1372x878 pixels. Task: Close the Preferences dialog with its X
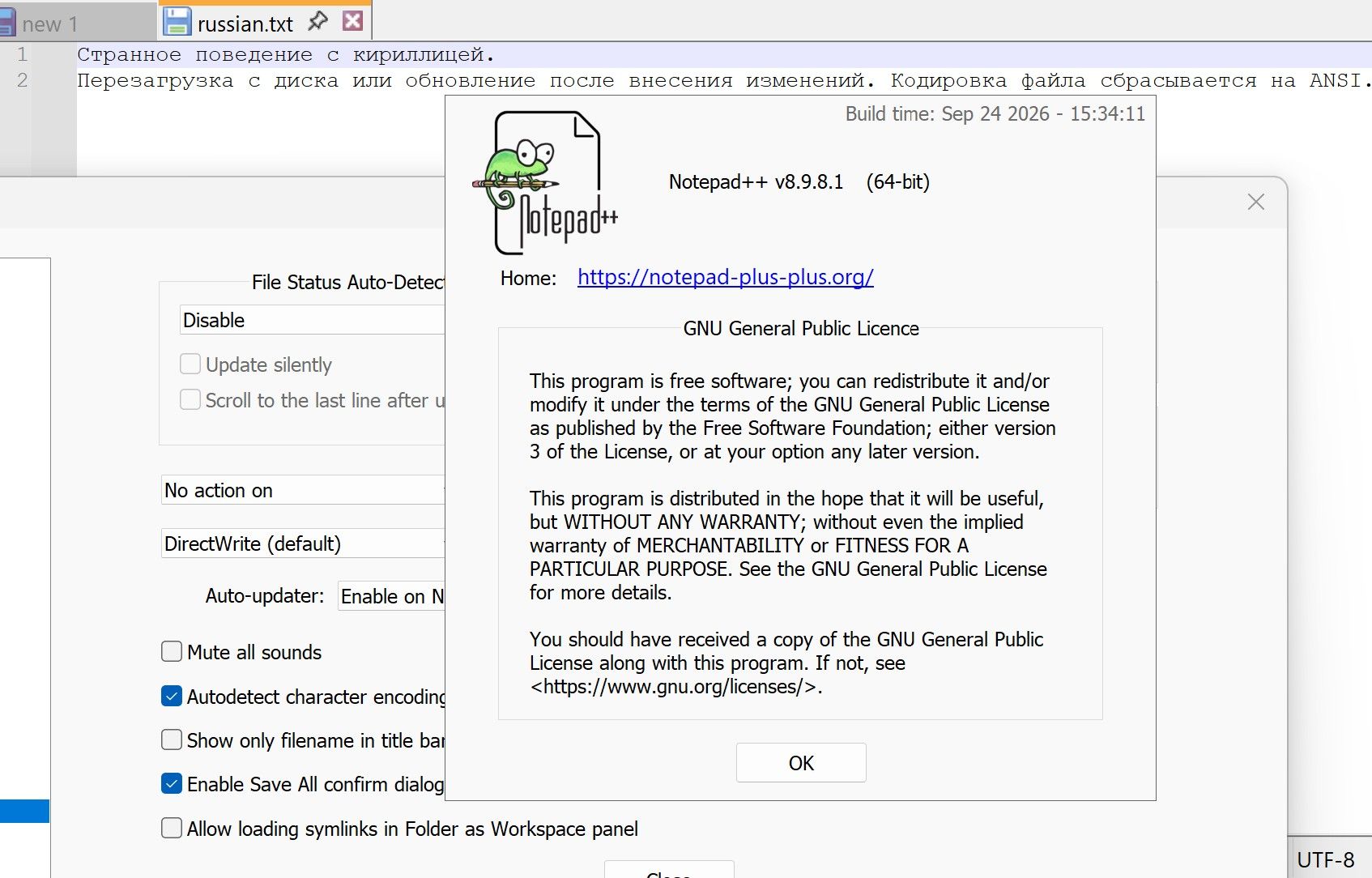[1256, 202]
